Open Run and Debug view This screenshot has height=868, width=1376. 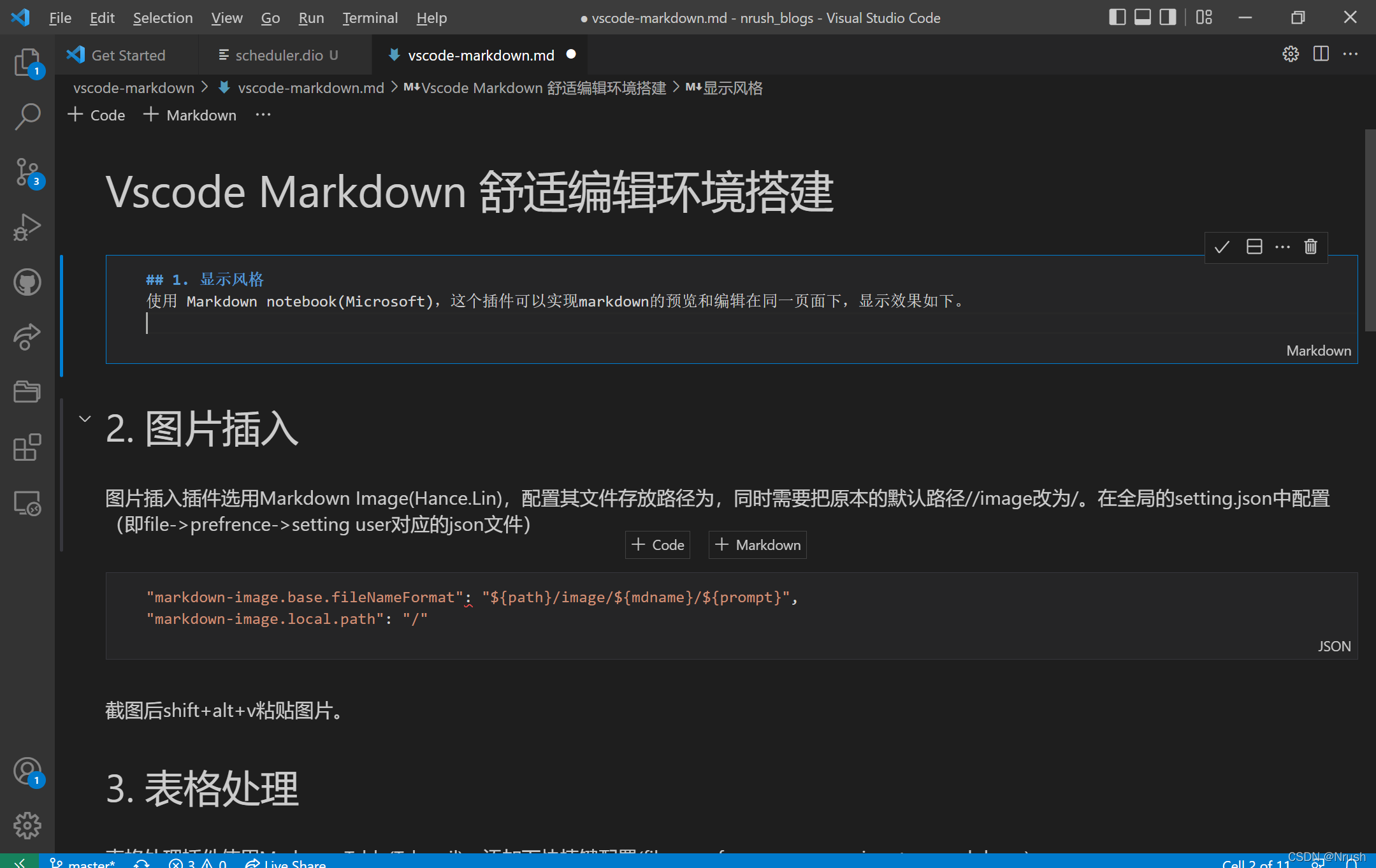(27, 227)
